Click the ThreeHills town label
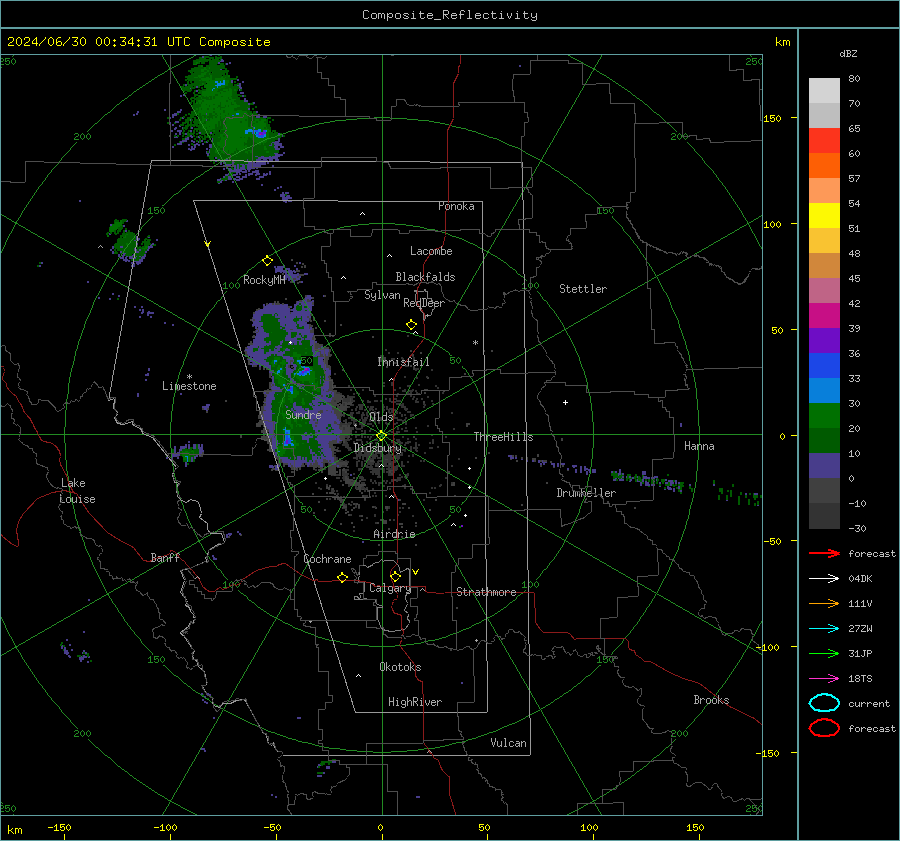The width and height of the screenshot is (900, 841). click(503, 437)
